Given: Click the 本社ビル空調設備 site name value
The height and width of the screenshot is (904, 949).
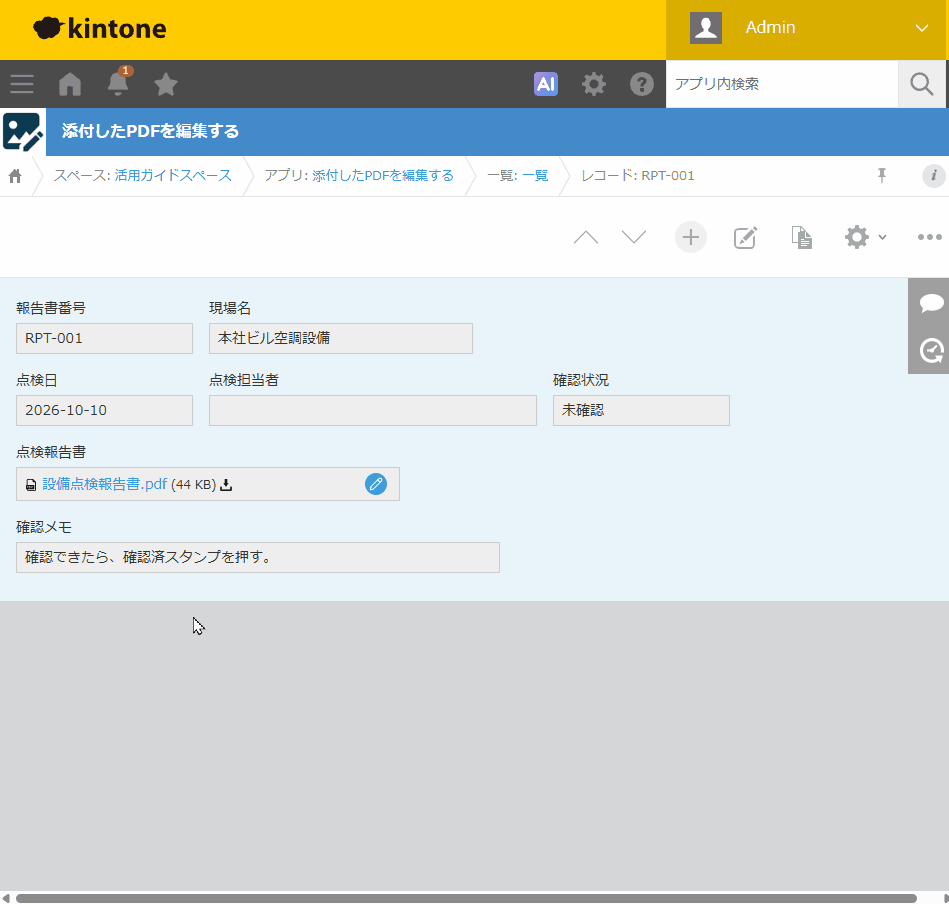Looking at the screenshot, I should pyautogui.click(x=341, y=338).
